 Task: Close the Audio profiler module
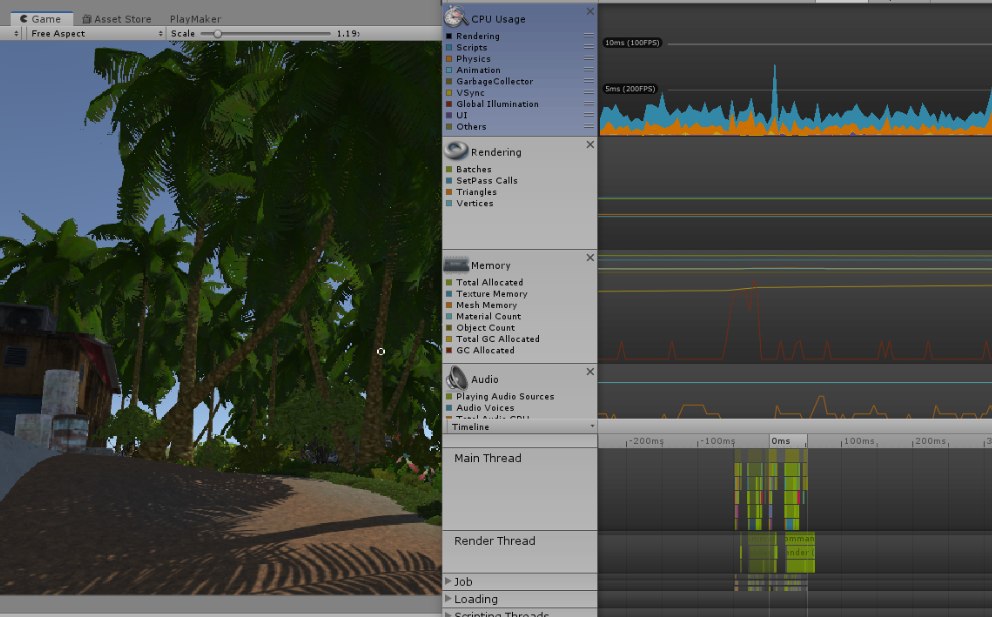click(590, 371)
